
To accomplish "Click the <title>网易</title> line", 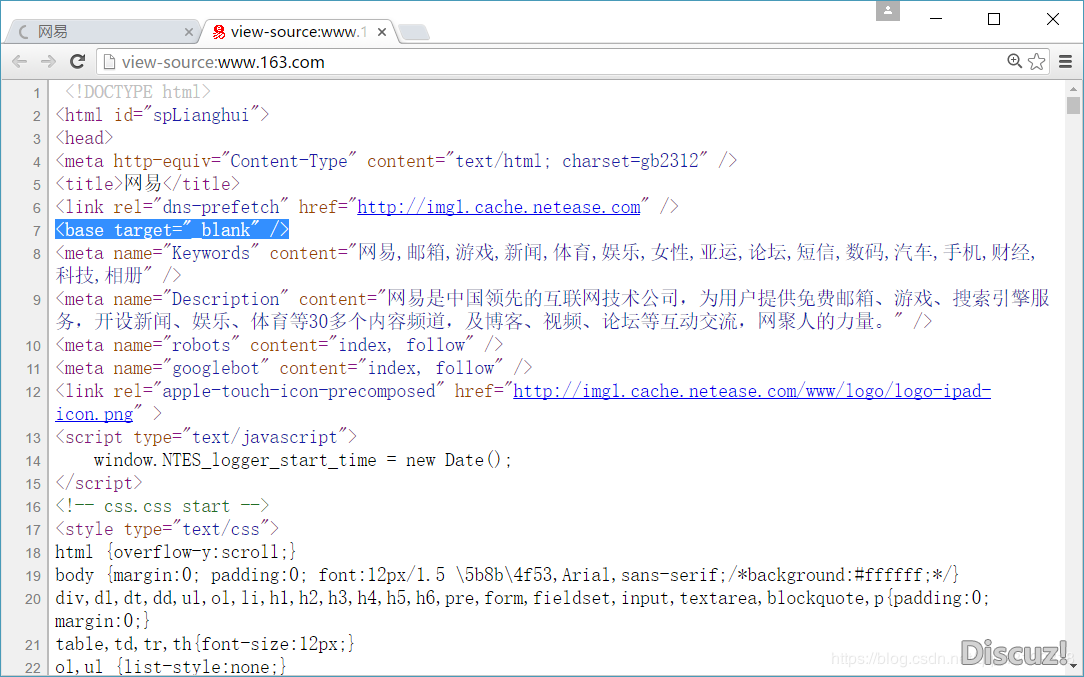I will pyautogui.click(x=147, y=183).
